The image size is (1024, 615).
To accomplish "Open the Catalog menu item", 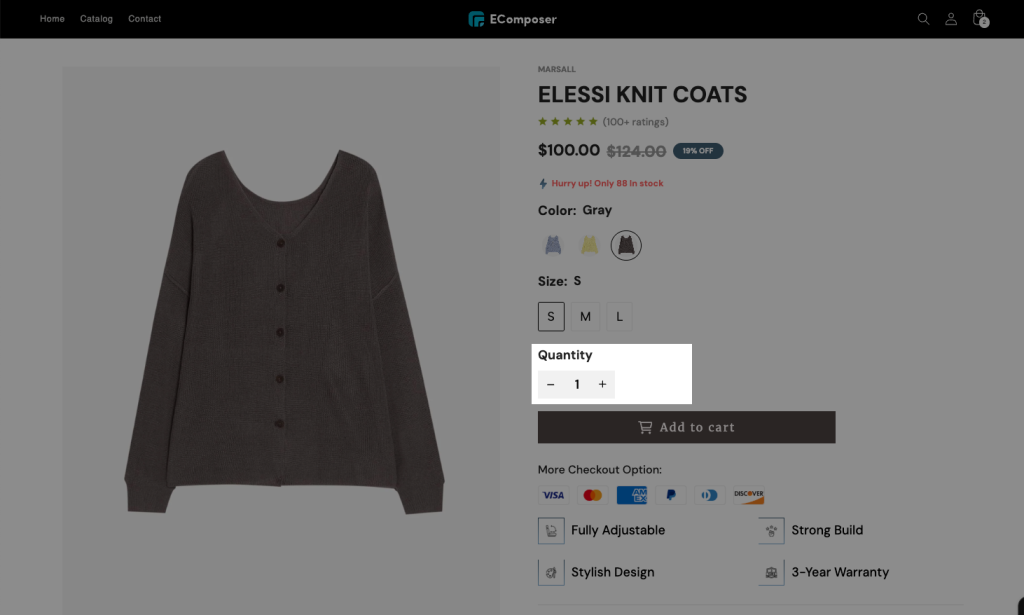I will (x=96, y=19).
